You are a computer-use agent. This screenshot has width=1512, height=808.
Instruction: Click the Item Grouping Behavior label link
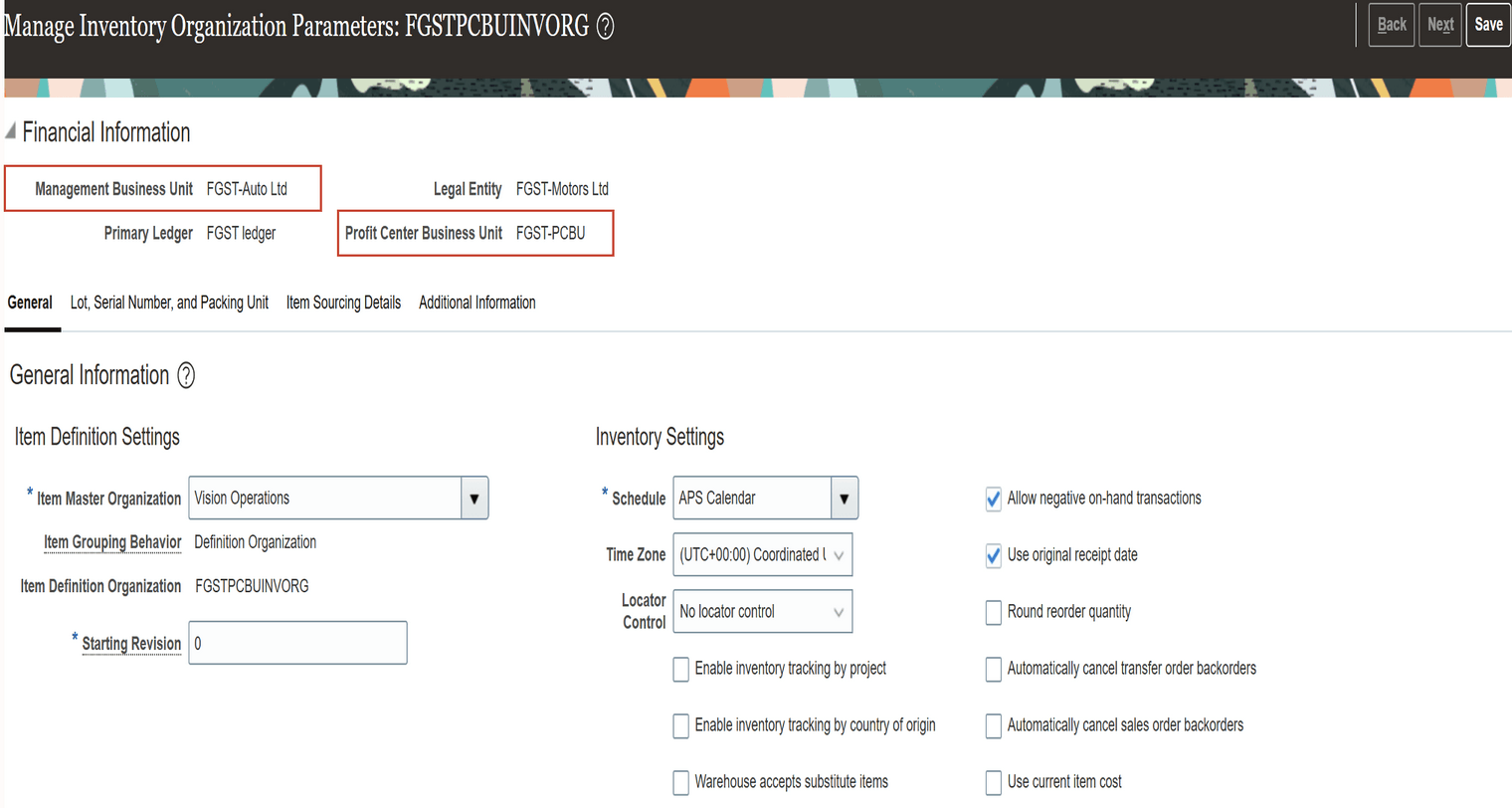coord(112,542)
